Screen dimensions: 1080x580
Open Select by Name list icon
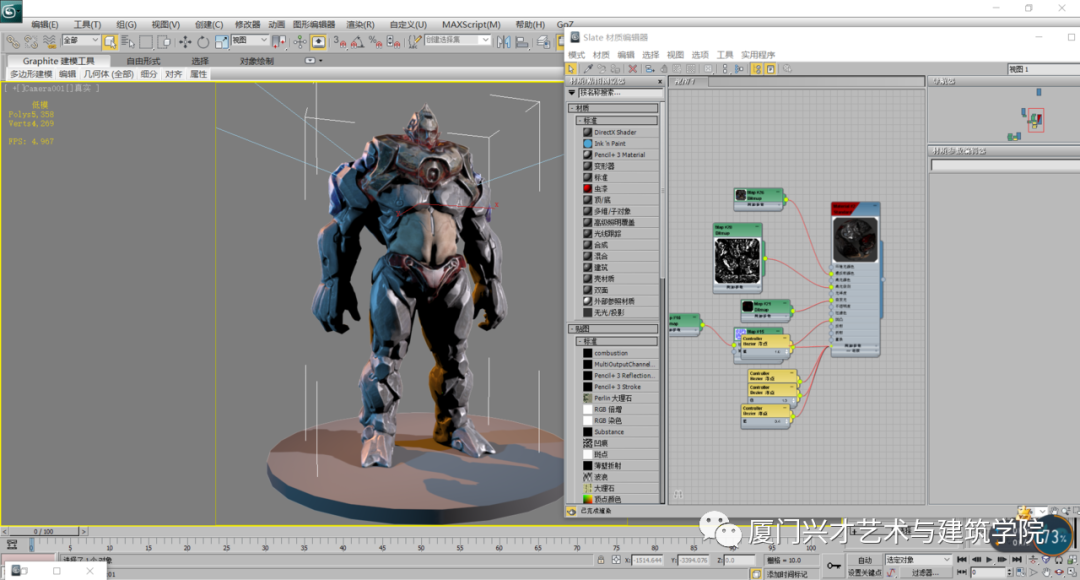click(128, 41)
